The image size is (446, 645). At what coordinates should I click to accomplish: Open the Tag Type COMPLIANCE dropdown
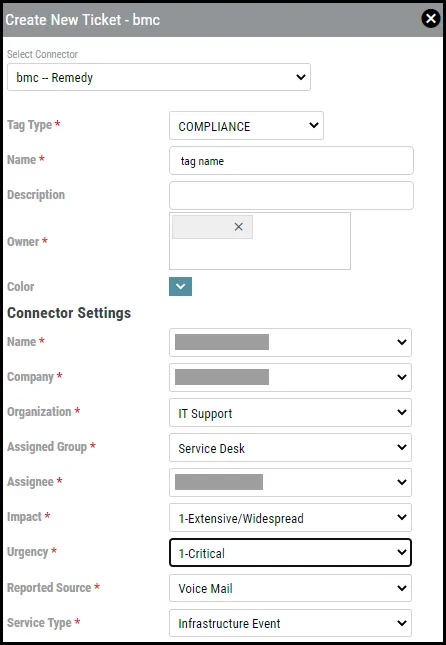click(x=246, y=125)
